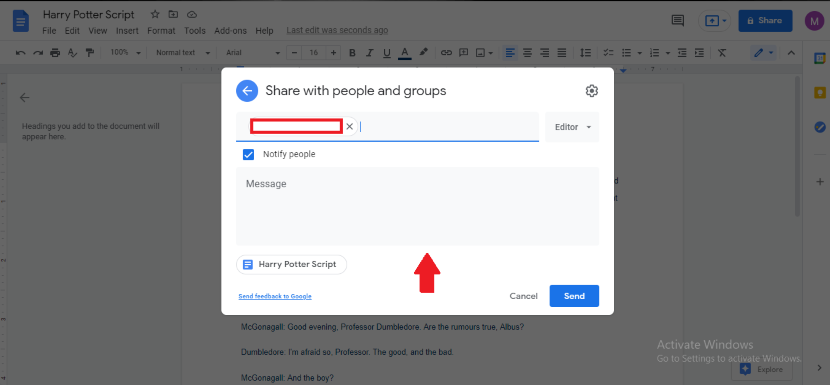This screenshot has width=830, height=385.
Task: Toggle Underline formatting
Action: pyautogui.click(x=386, y=52)
